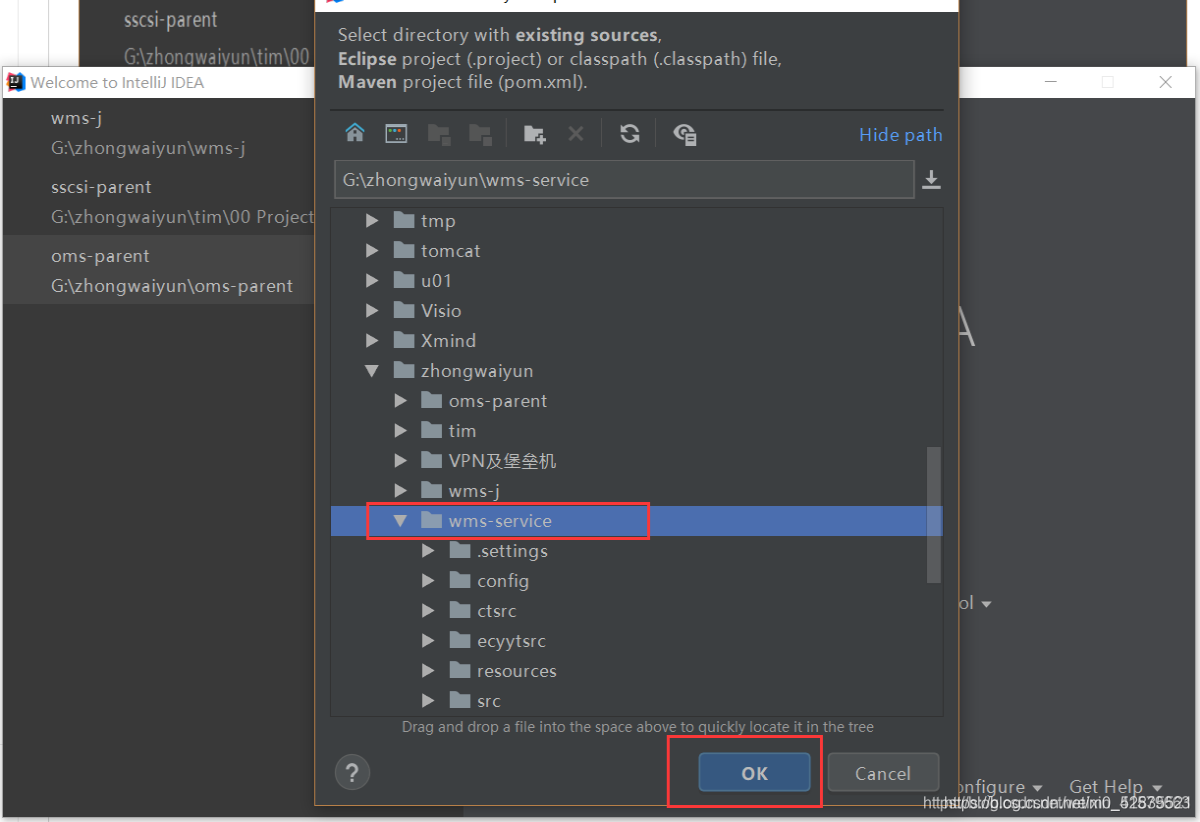The height and width of the screenshot is (822, 1200).
Task: Close the Welcome to IntelliJ IDEA window
Action: click(1166, 82)
